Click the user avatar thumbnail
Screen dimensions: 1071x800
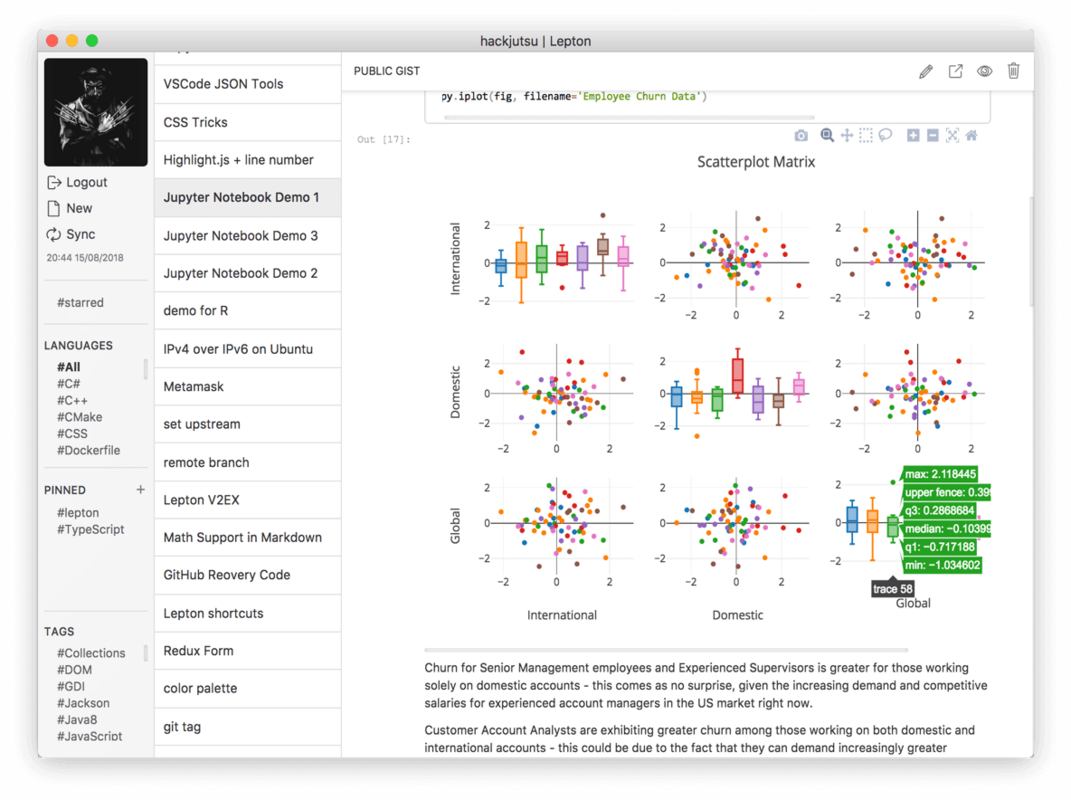tap(96, 112)
